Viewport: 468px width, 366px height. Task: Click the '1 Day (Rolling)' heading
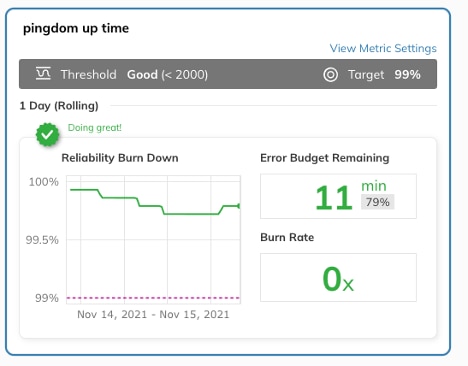click(x=59, y=106)
